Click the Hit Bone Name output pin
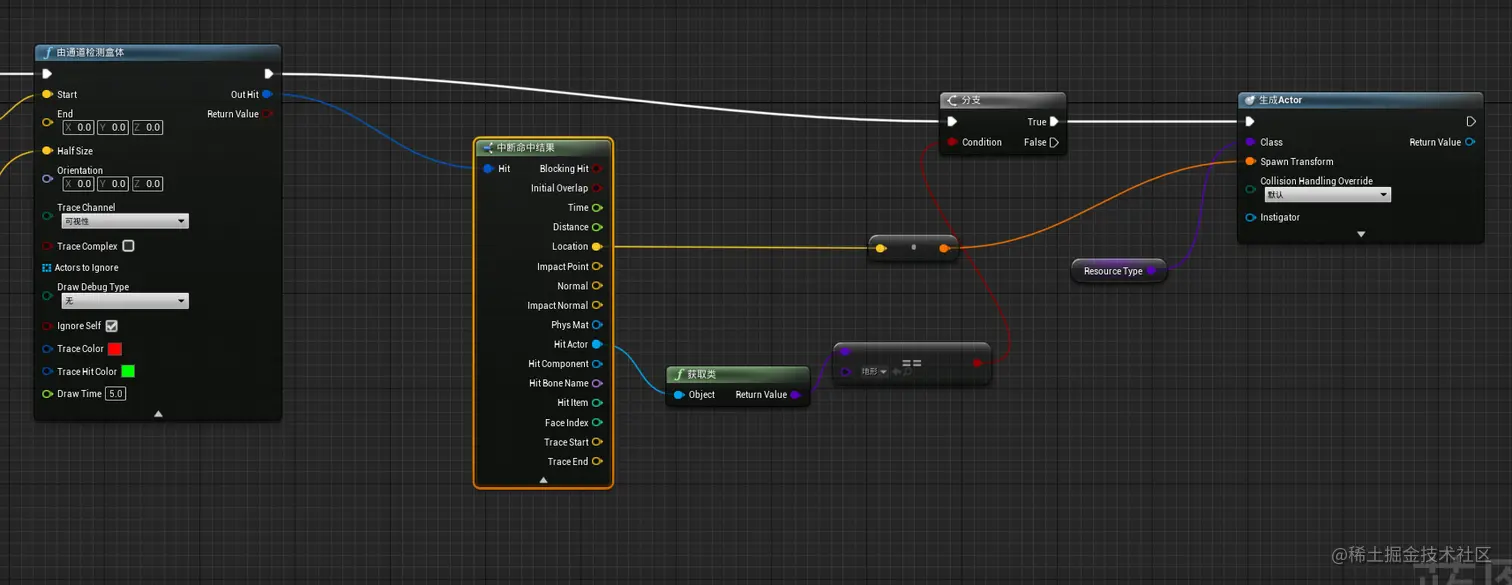This screenshot has width=1512, height=585. tap(597, 383)
